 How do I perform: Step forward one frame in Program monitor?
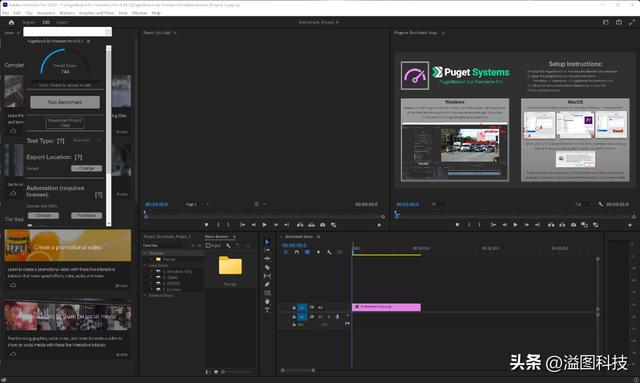[x=526, y=225]
